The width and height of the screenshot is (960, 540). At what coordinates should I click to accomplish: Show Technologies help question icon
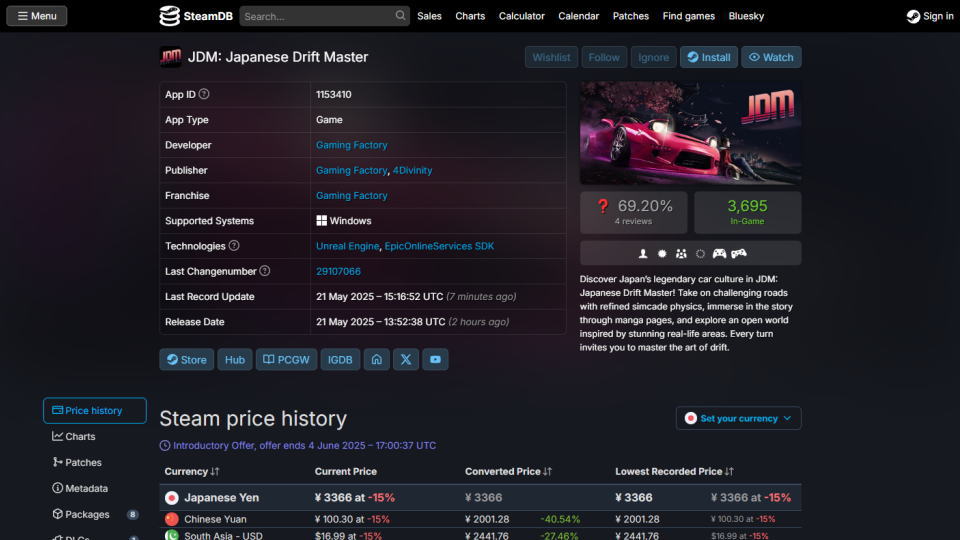point(234,246)
